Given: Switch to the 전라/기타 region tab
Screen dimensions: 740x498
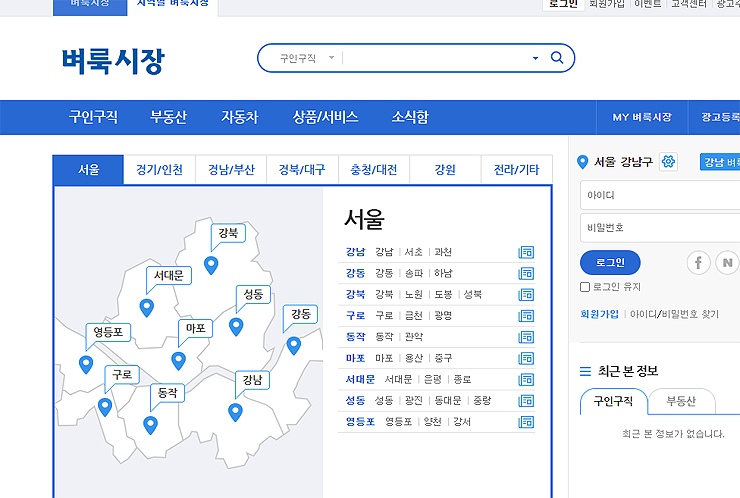Looking at the screenshot, I should pyautogui.click(x=516, y=169).
